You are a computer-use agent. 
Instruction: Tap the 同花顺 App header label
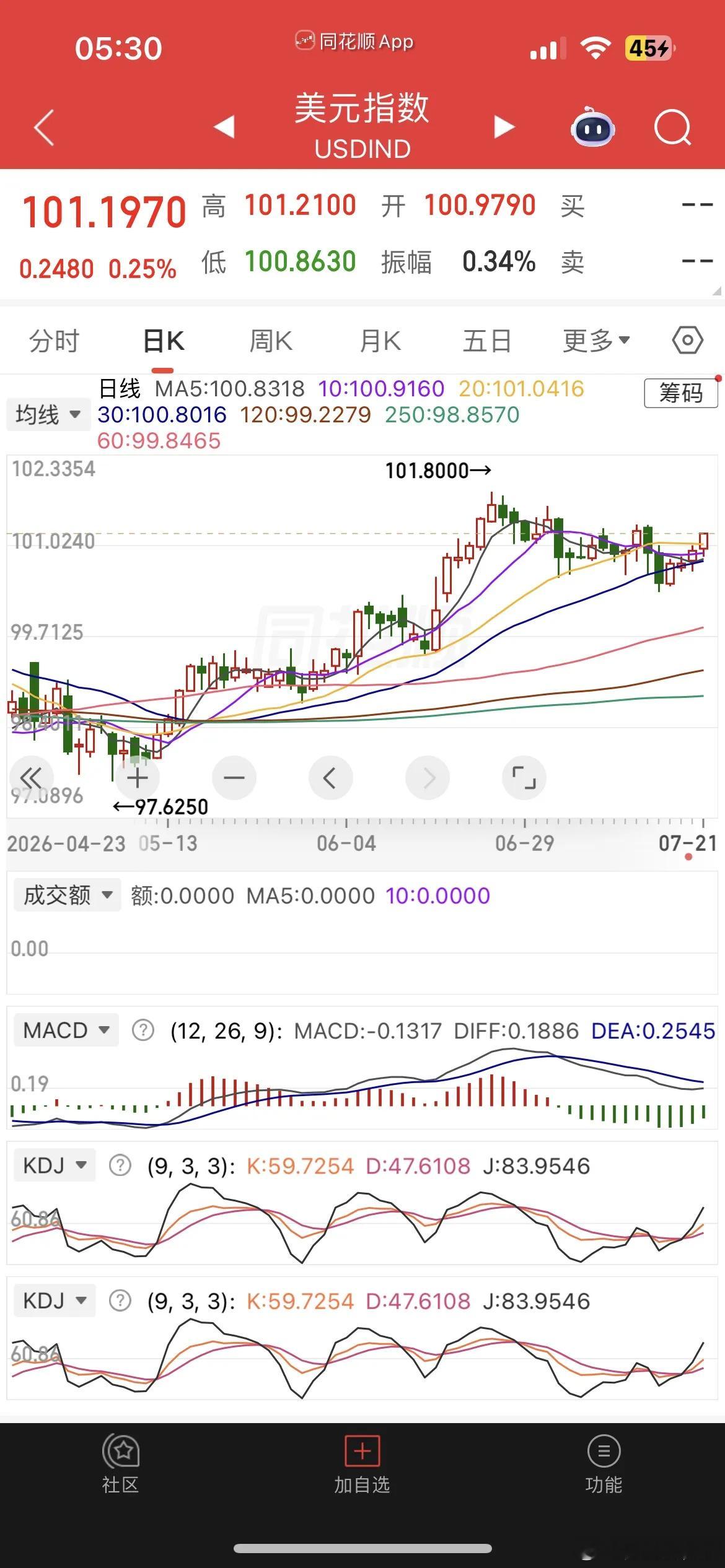pyautogui.click(x=354, y=41)
